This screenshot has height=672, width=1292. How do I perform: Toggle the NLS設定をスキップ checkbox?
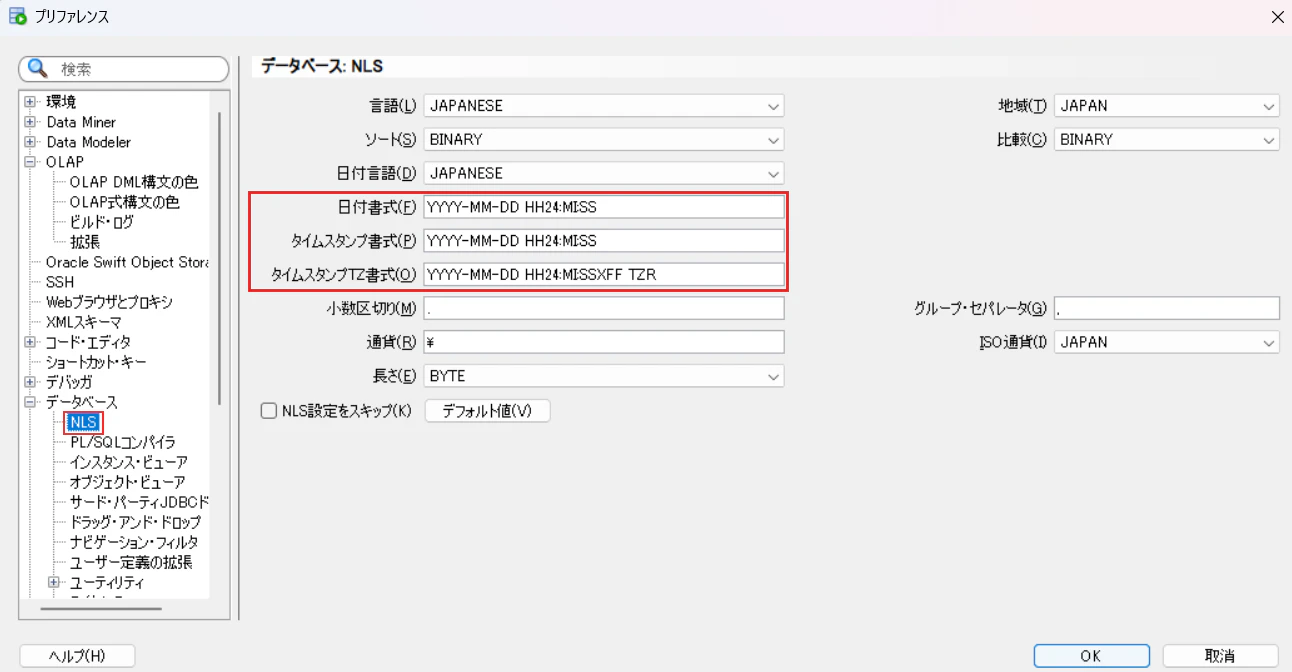[268, 410]
